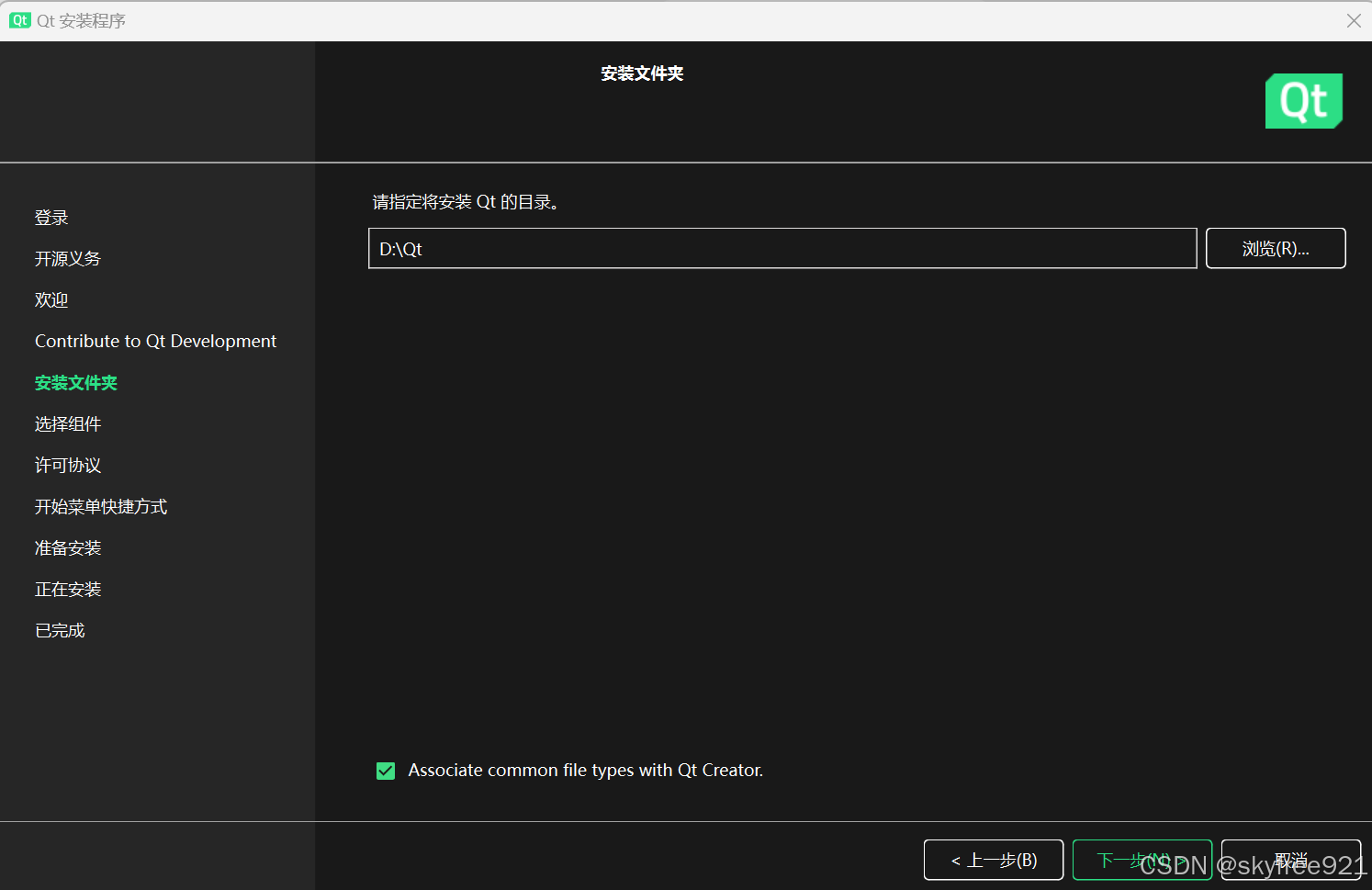Click the Qt logo in the header
1372x890 pixels.
[1304, 101]
